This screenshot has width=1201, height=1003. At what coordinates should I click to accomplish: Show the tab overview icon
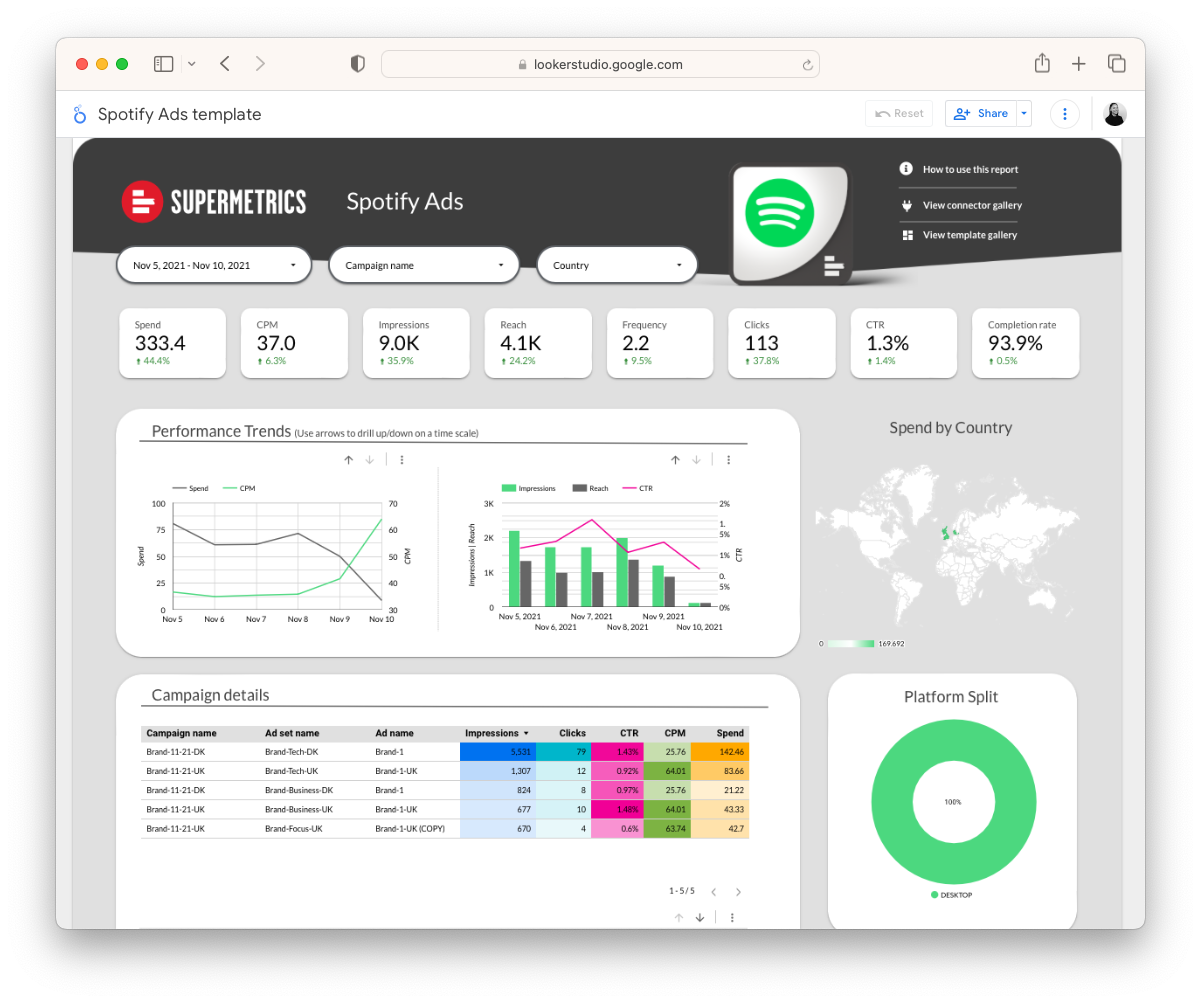click(1116, 64)
